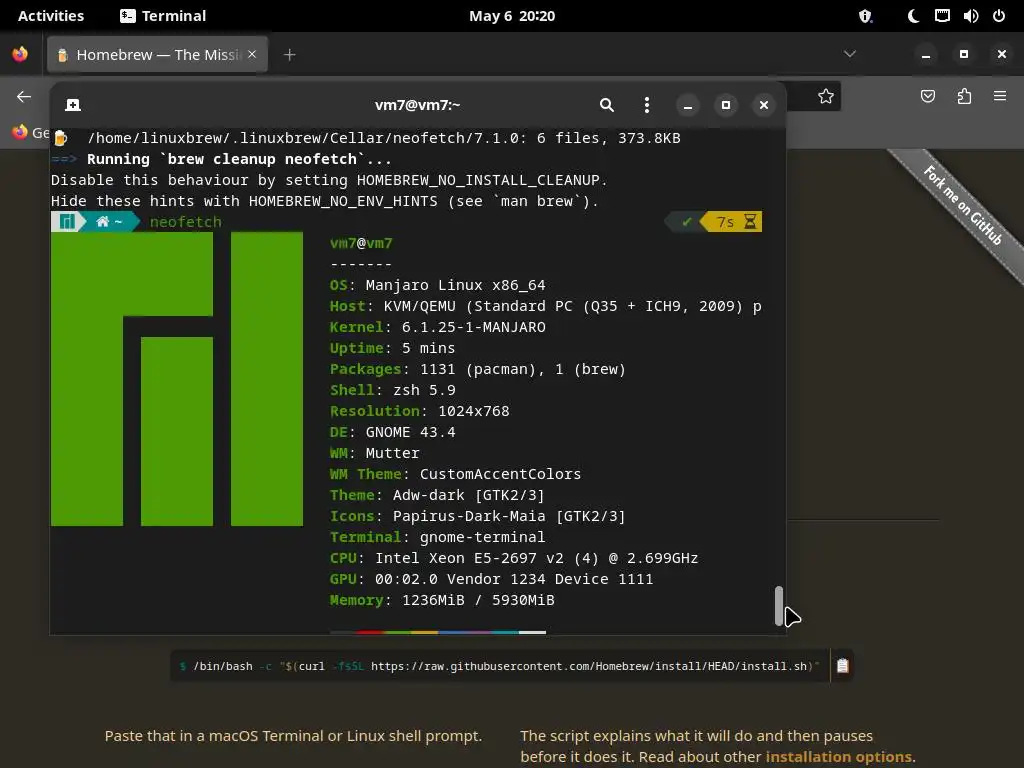Click the vm7@vm7 username in neofetch output
The image size is (1024, 768).
pyautogui.click(x=361, y=244)
